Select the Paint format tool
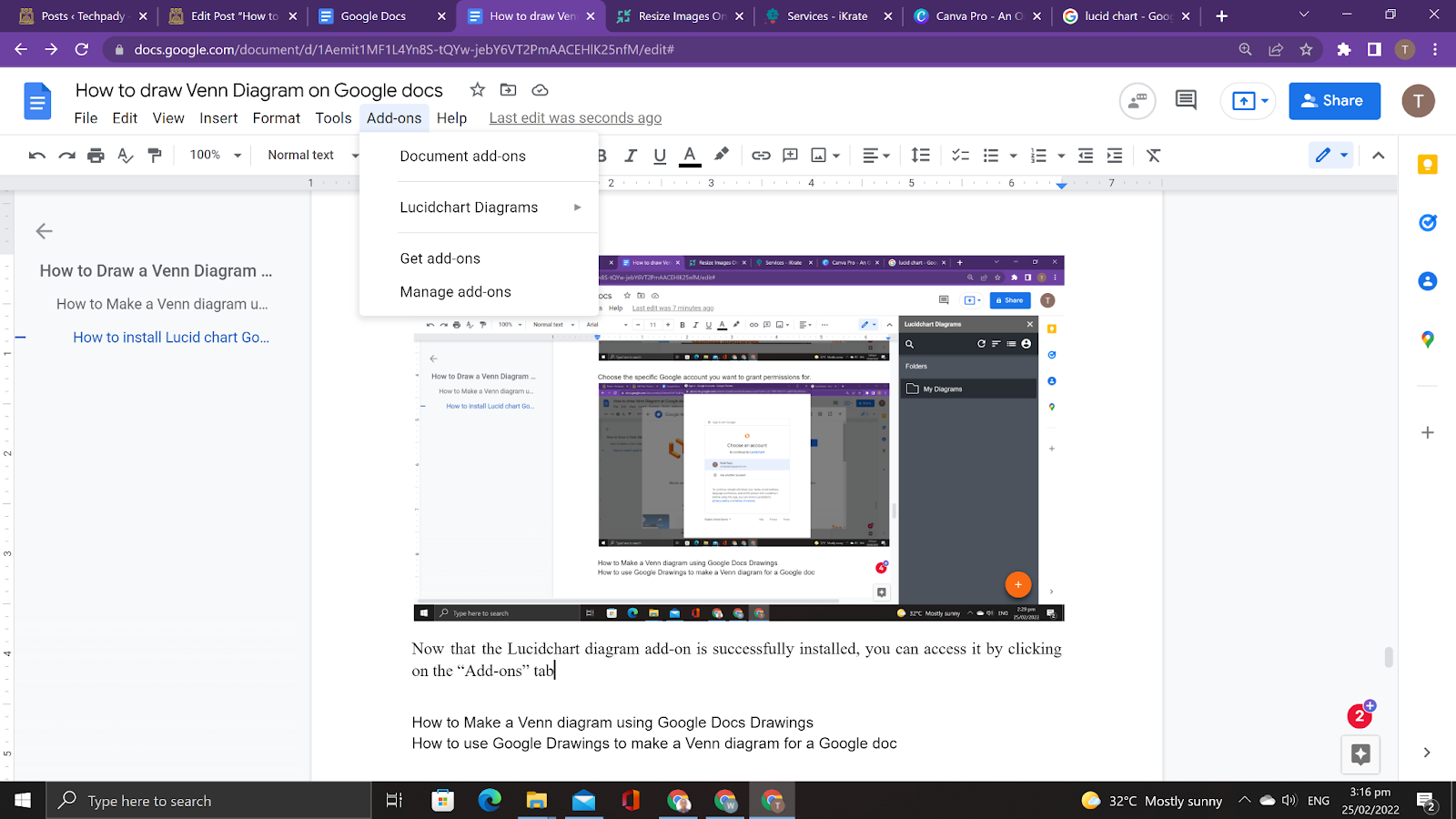 point(155,156)
